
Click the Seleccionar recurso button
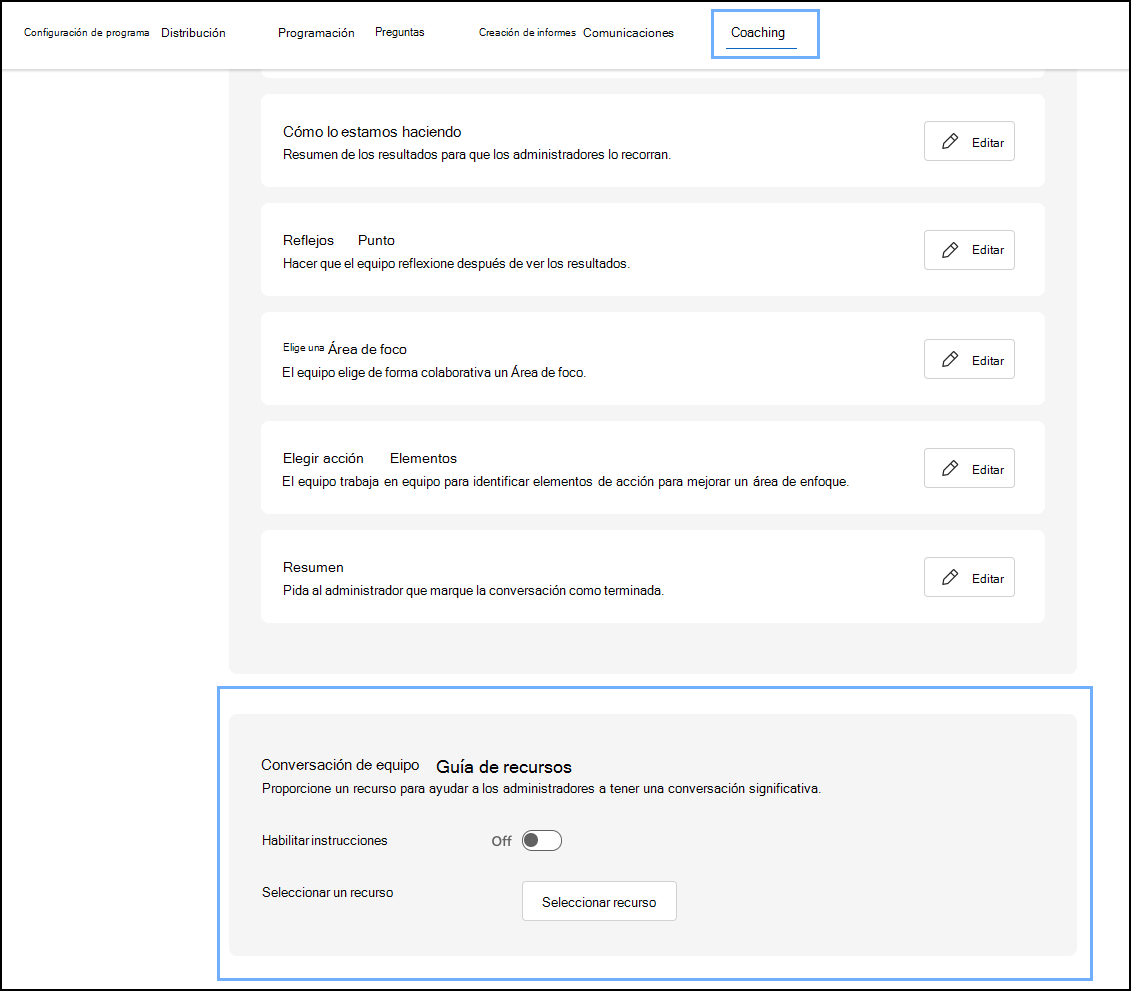(x=598, y=901)
